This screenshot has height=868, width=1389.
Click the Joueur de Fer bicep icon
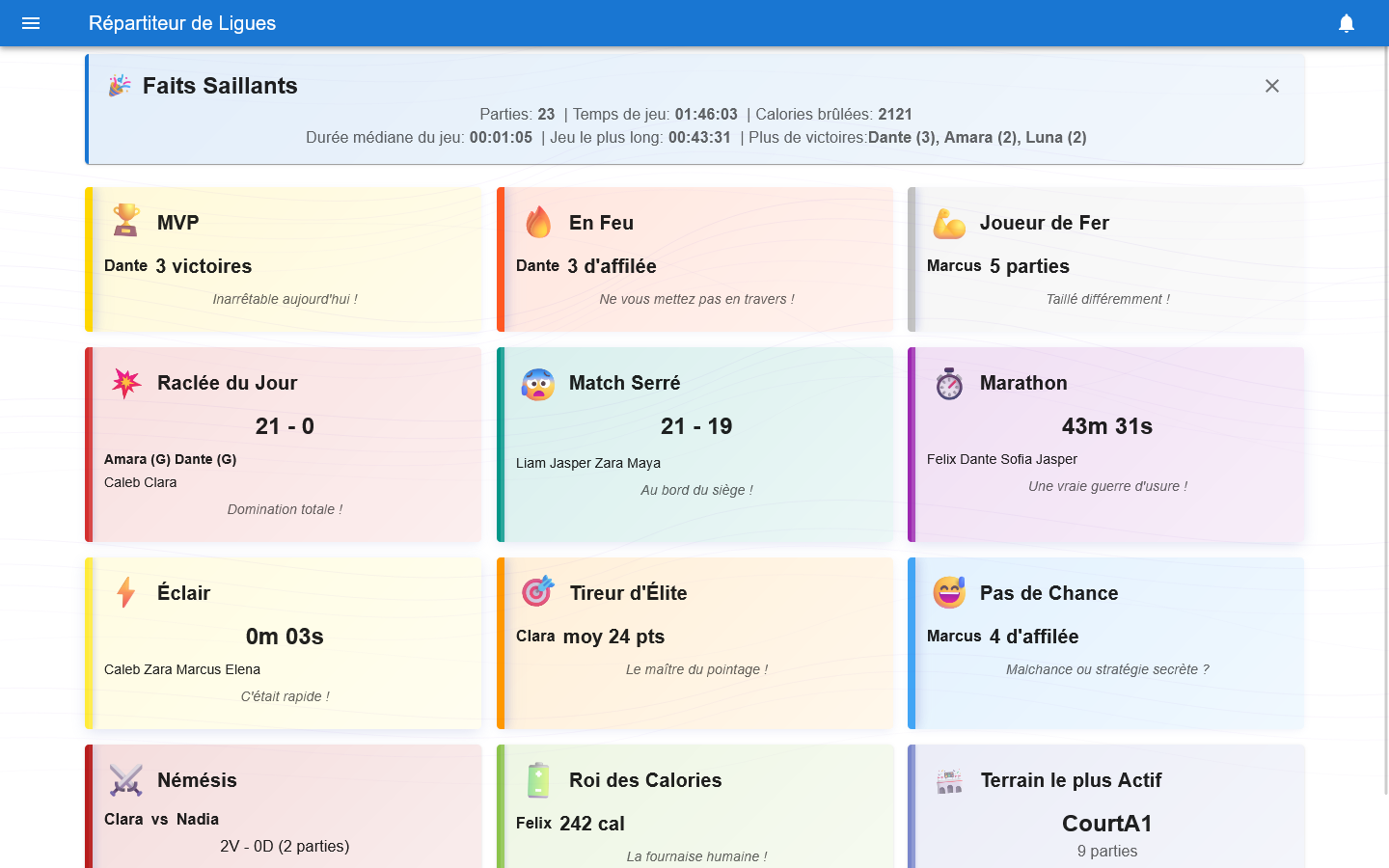click(x=949, y=223)
